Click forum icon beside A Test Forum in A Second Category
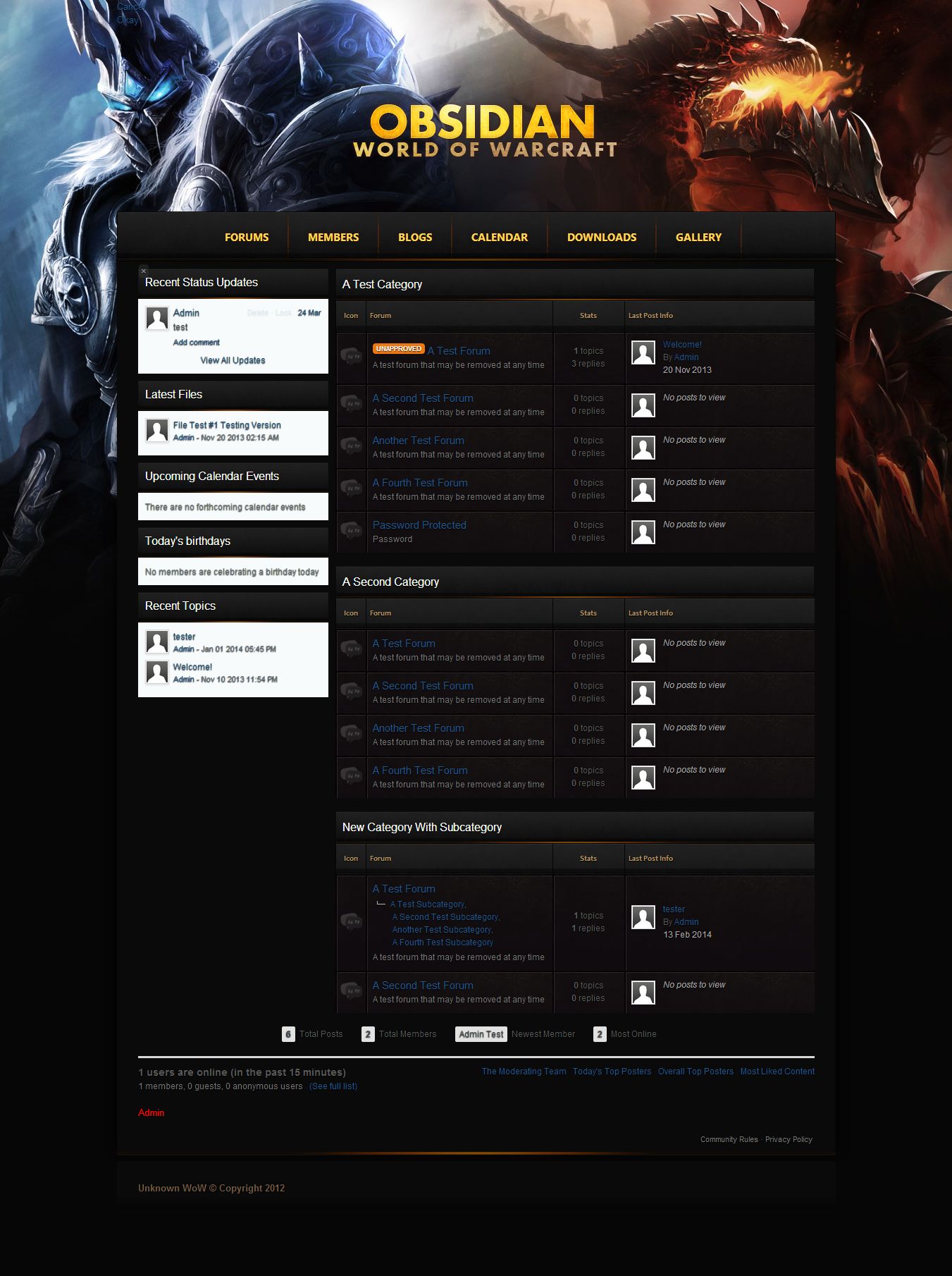The image size is (952, 1276). pyautogui.click(x=351, y=649)
